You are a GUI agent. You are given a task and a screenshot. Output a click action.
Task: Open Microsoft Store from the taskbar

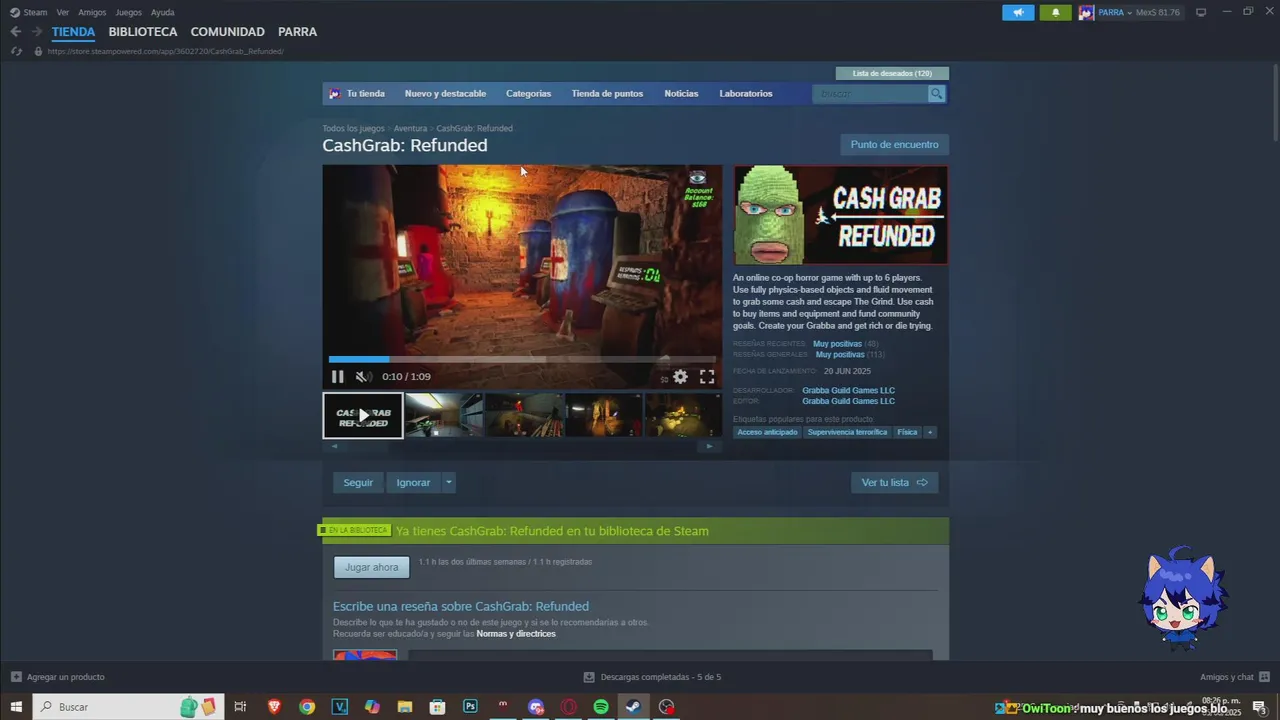click(x=437, y=707)
